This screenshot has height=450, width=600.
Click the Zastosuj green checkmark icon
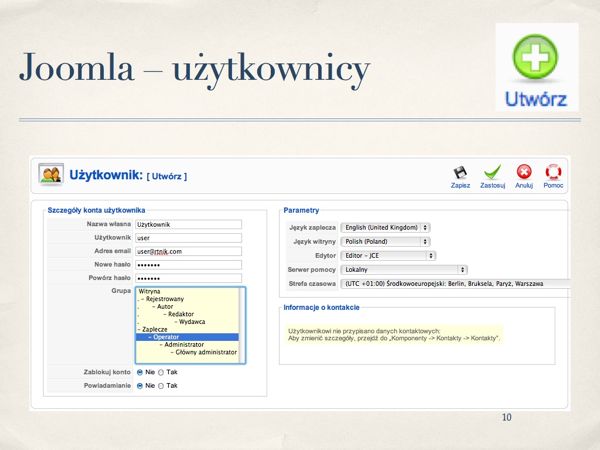coord(492,172)
